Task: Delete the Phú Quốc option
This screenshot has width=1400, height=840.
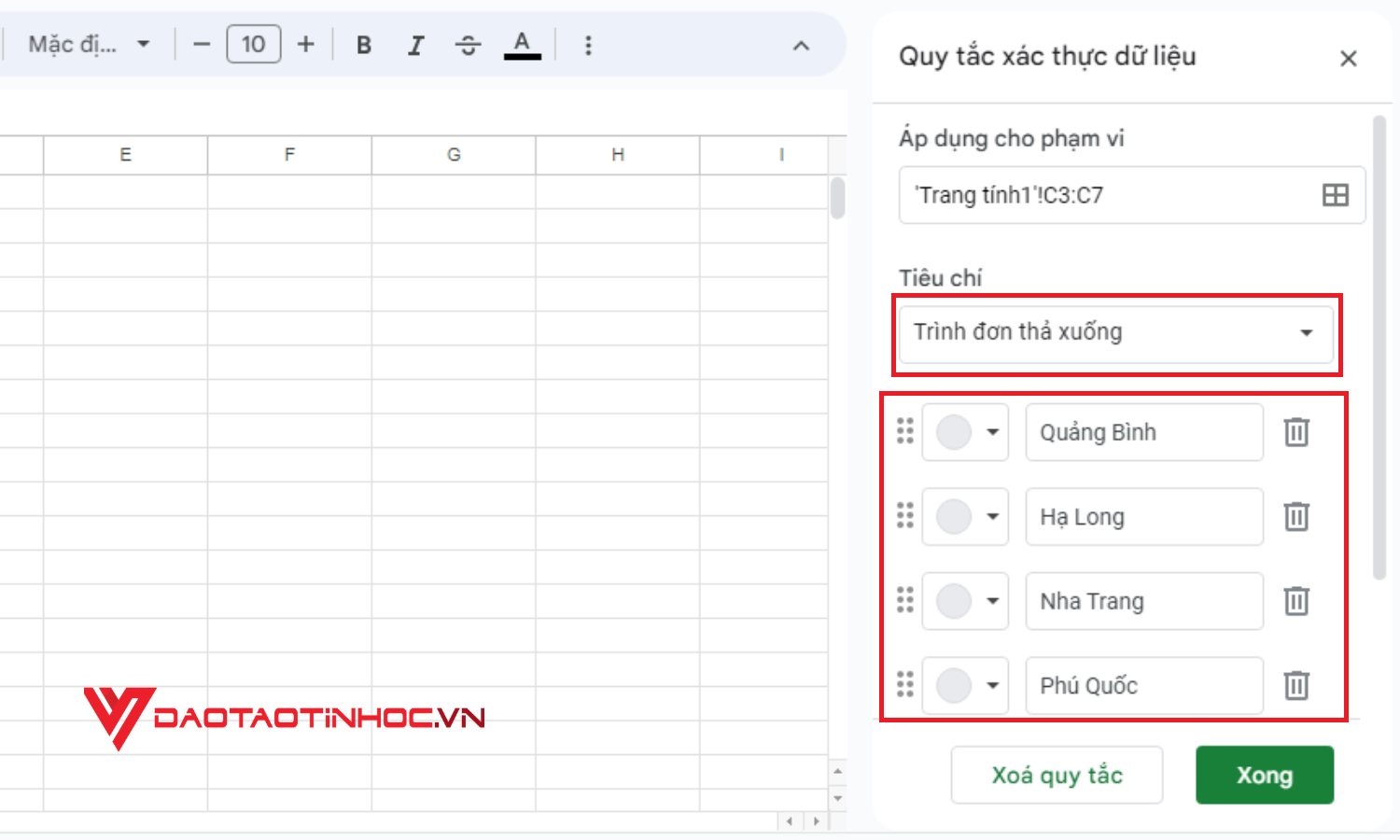Action: 1296,685
